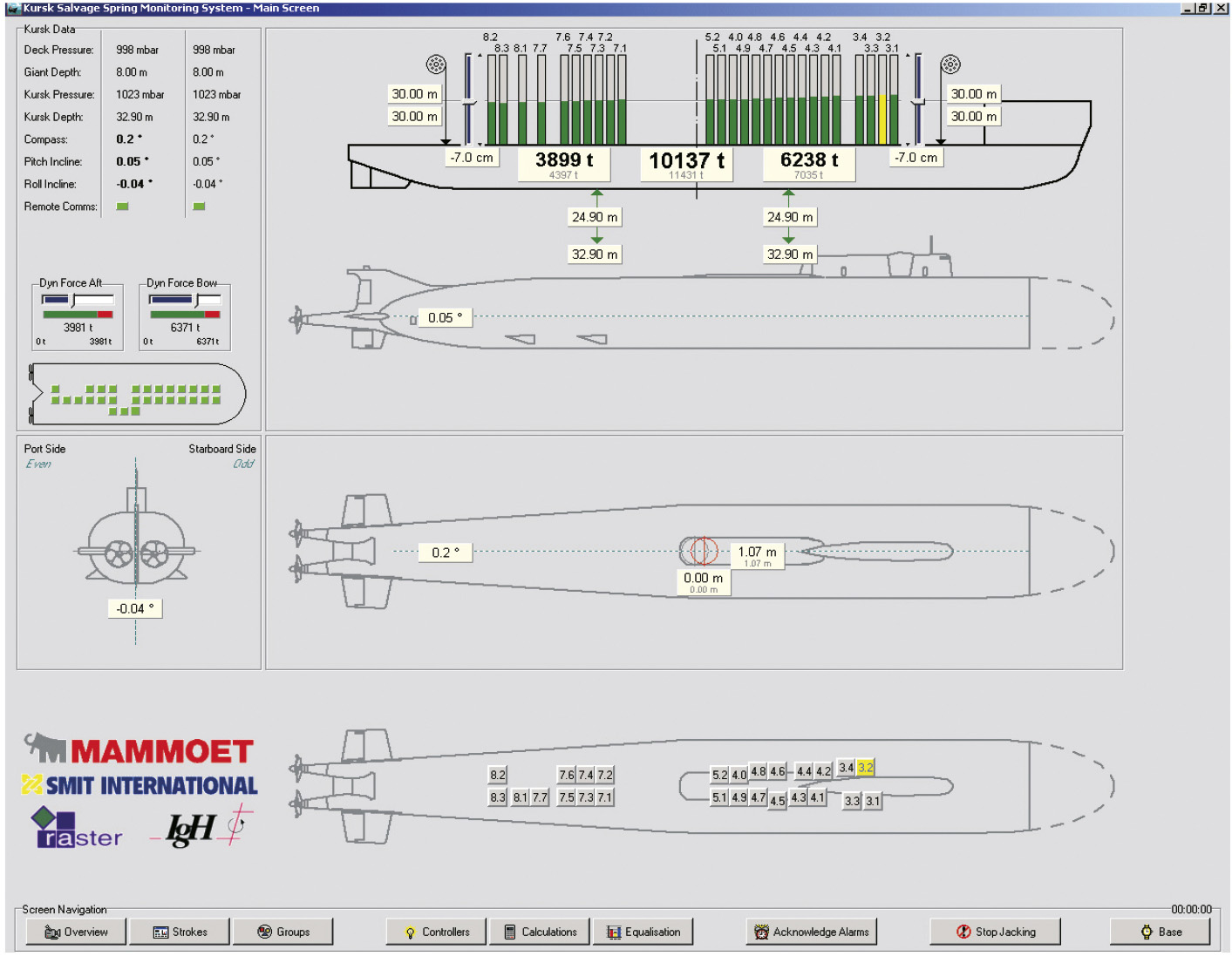Click the first green Remote Comms indicator
Screen dimensions: 1232x956
[x=123, y=207]
